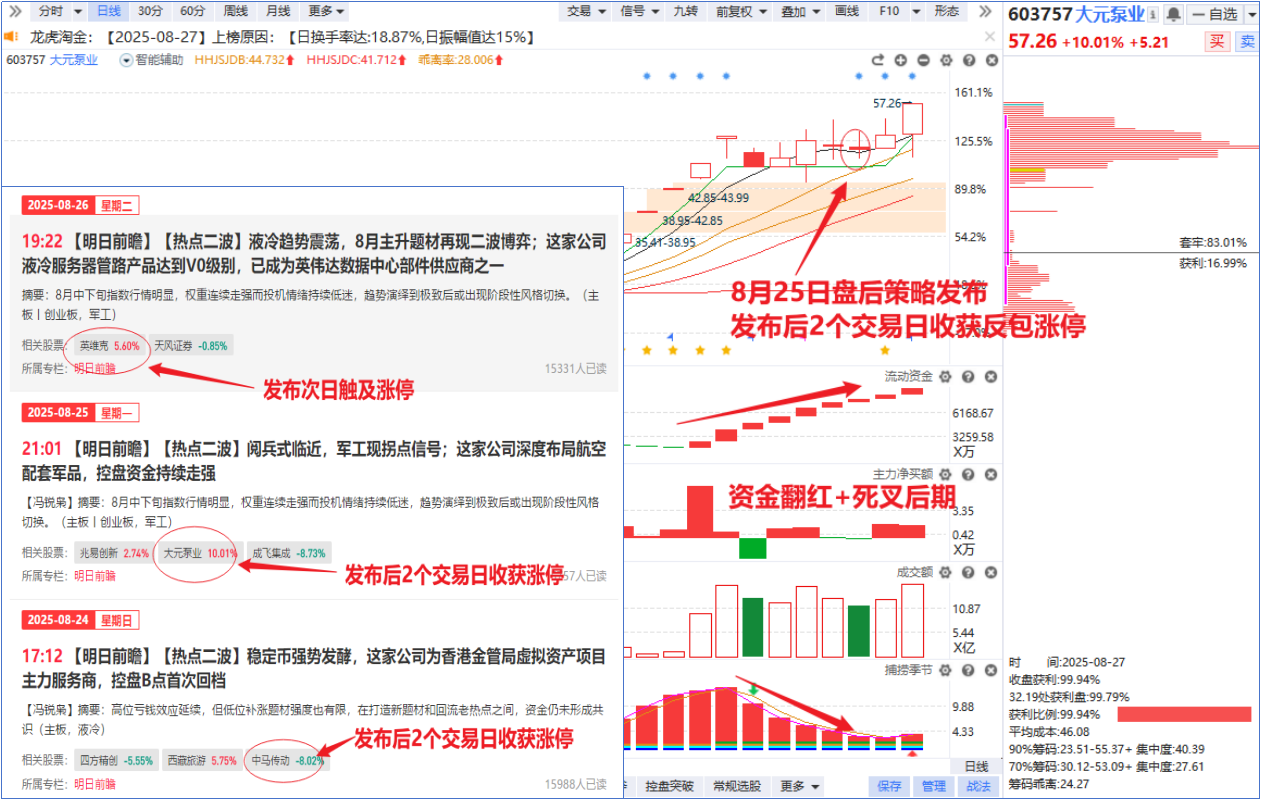This screenshot has height=800, width=1261.
Task: Open settings gear of 捕捞季节 indicator
Action: (945, 670)
